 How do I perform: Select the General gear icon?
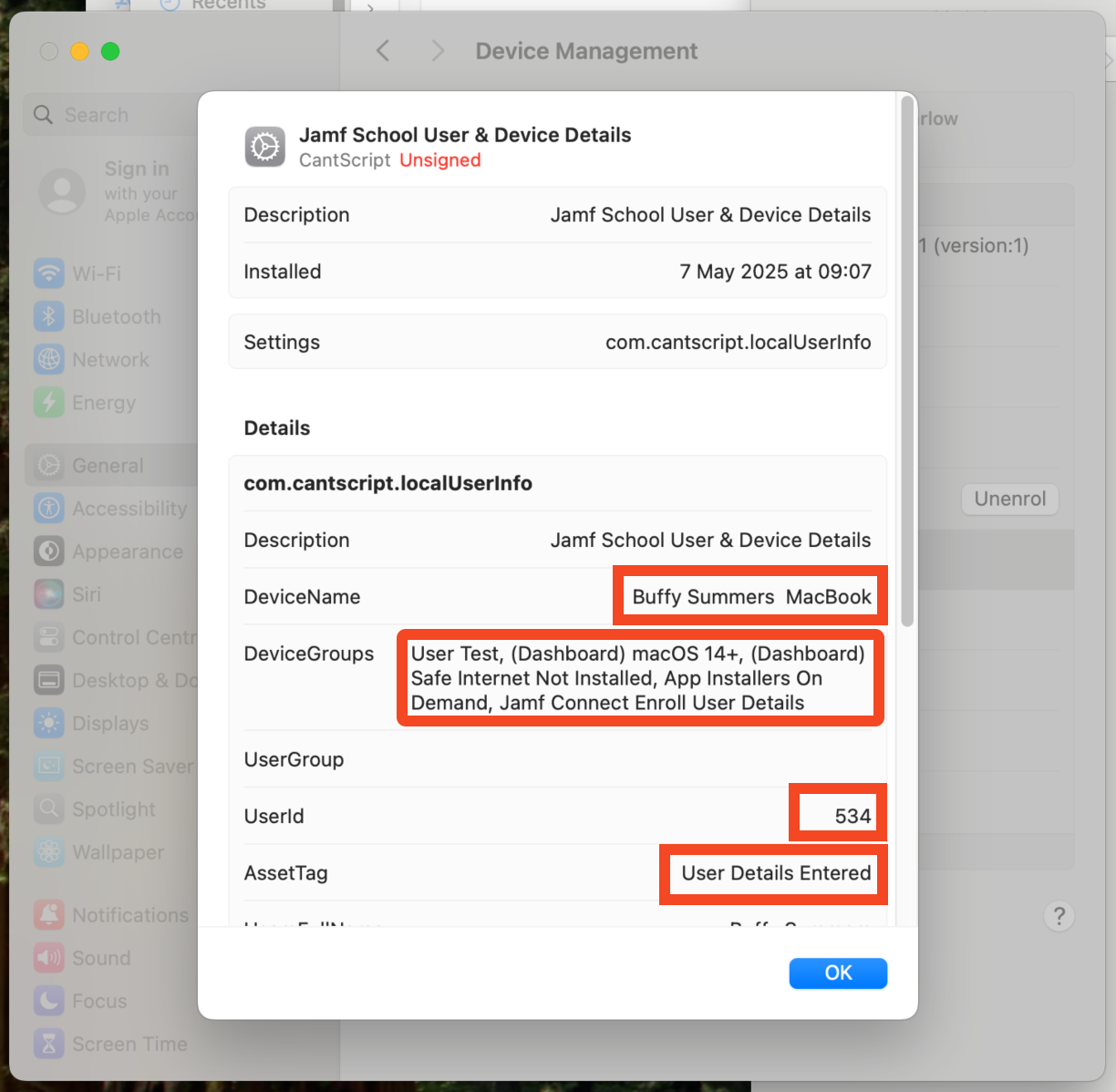coord(49,466)
